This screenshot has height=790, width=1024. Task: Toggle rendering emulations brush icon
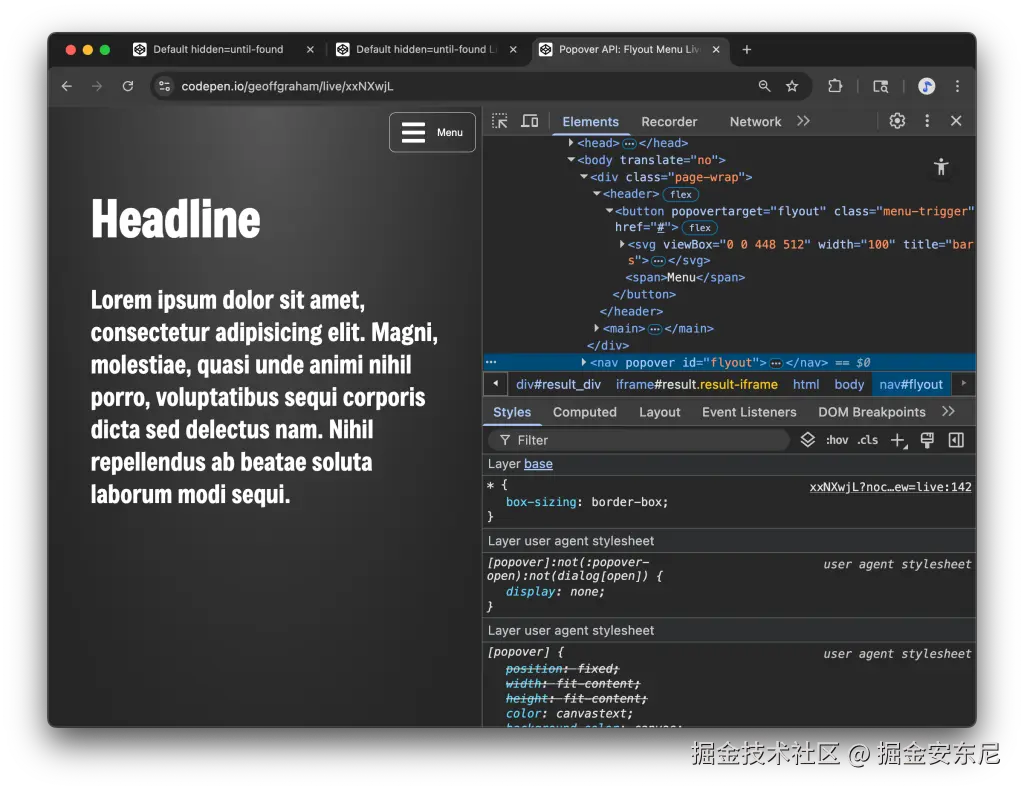click(x=927, y=440)
